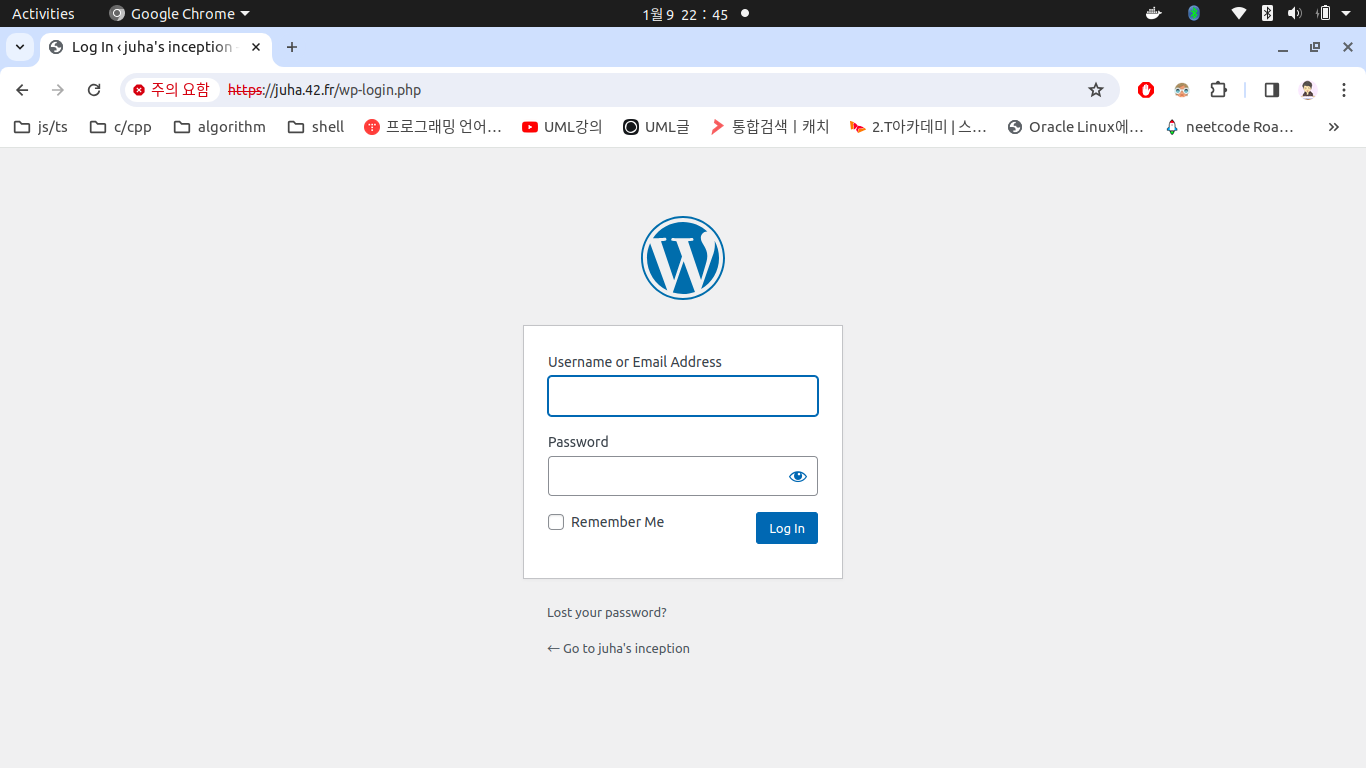Open the Wi-Fi status icon
Image resolution: width=1366 pixels, height=768 pixels.
click(1239, 13)
